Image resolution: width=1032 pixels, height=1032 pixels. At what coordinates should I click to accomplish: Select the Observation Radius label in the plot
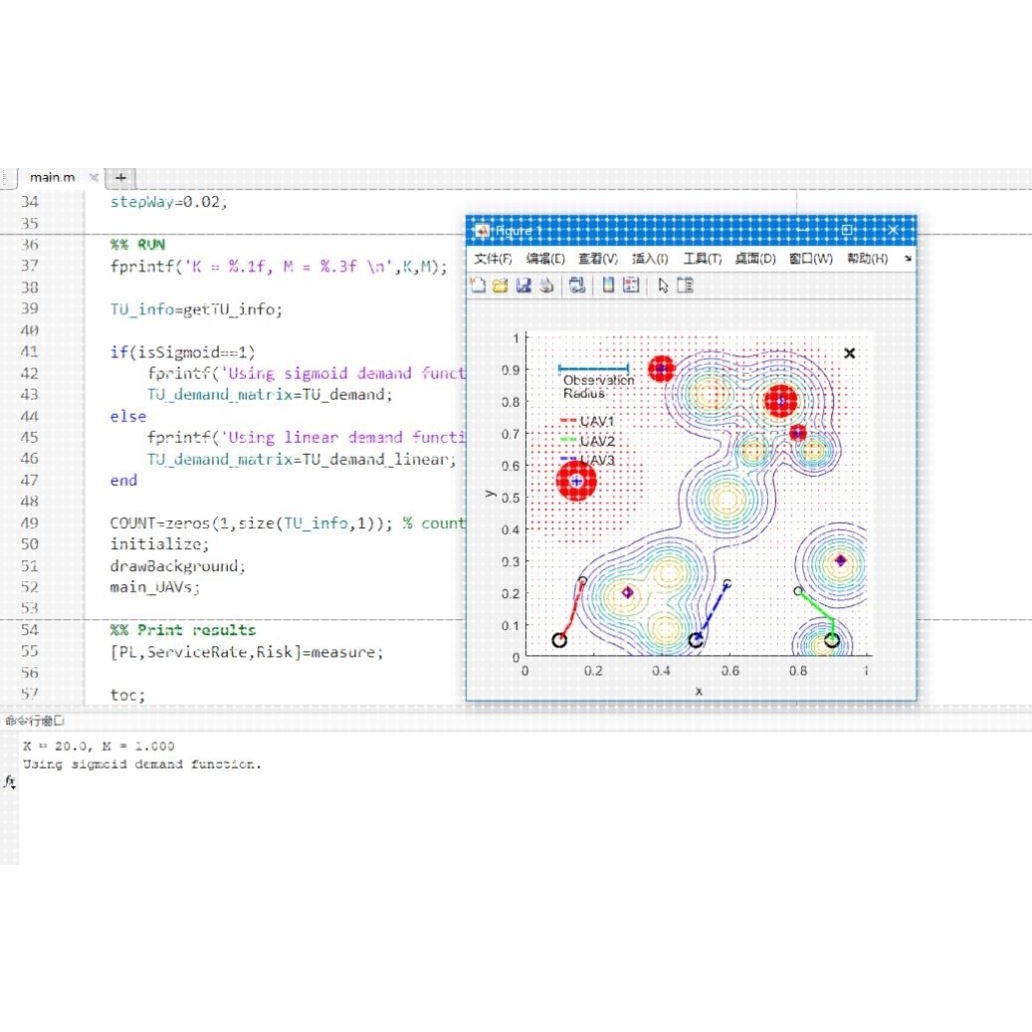pos(598,386)
